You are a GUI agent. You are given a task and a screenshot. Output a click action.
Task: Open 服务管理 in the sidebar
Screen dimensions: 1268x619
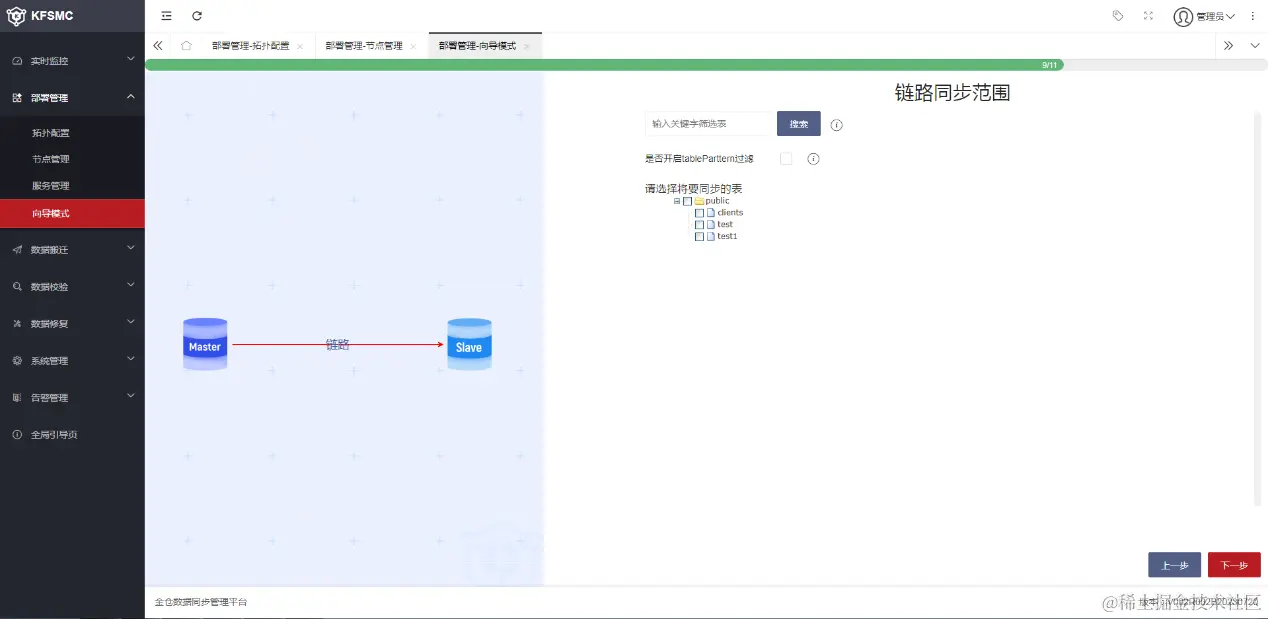click(50, 186)
